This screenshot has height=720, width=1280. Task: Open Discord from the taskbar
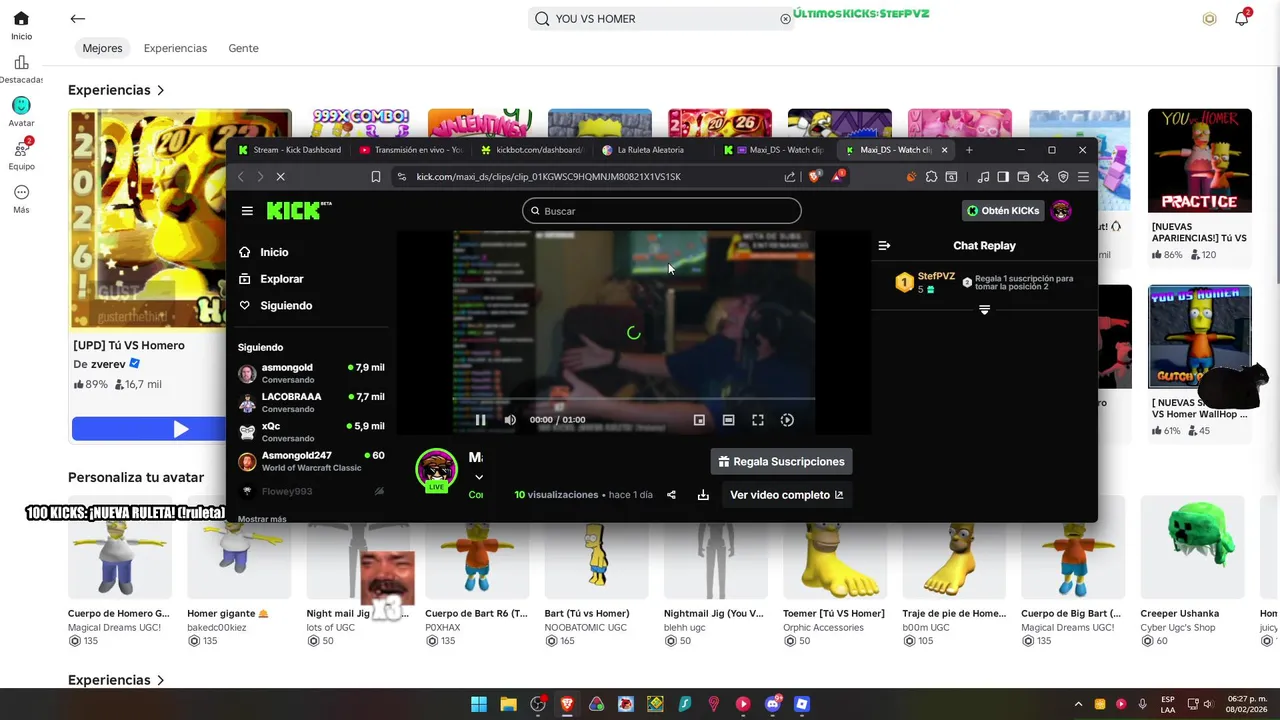coord(772,704)
